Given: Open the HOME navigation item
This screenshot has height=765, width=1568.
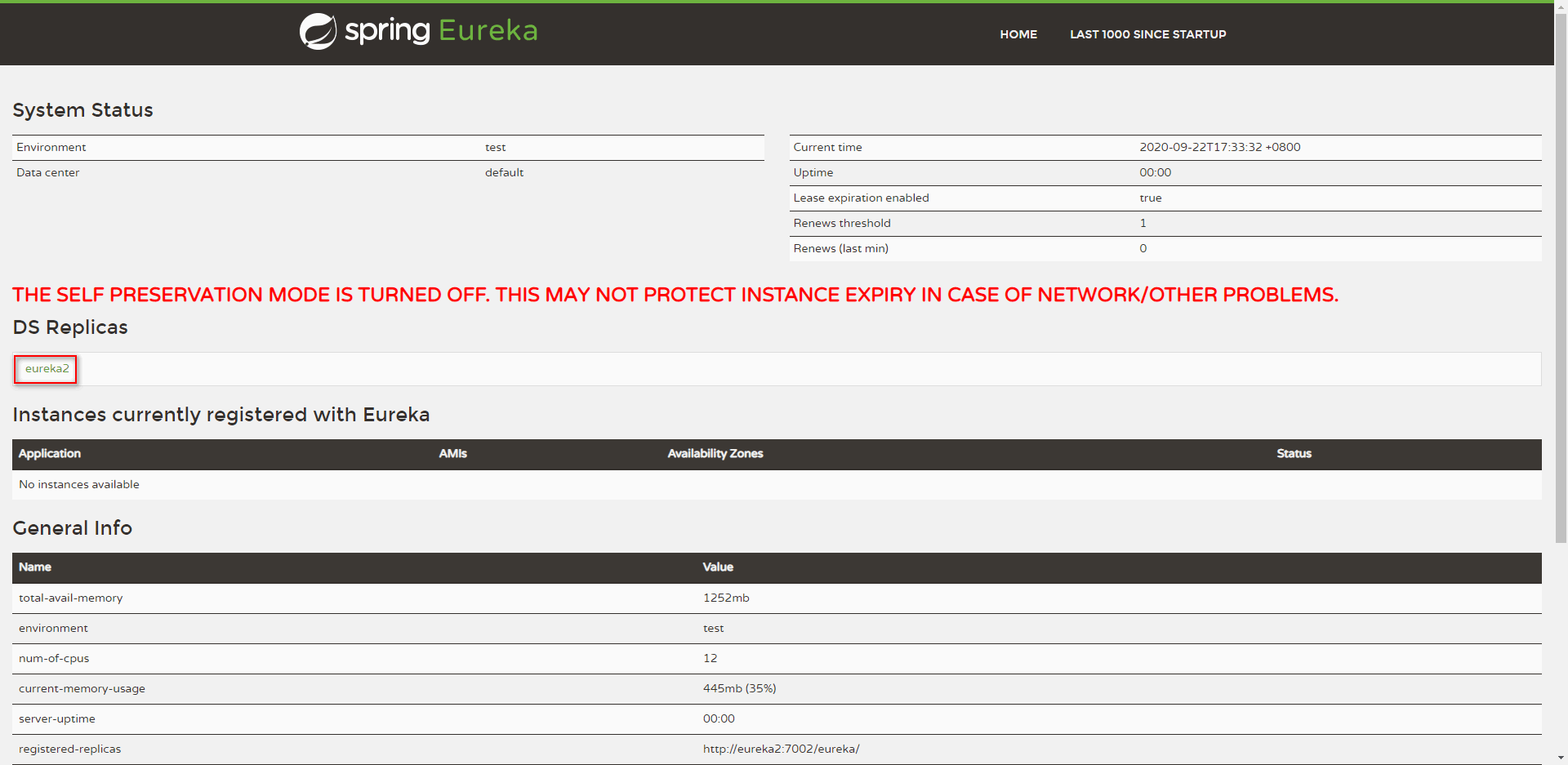Looking at the screenshot, I should [1018, 34].
